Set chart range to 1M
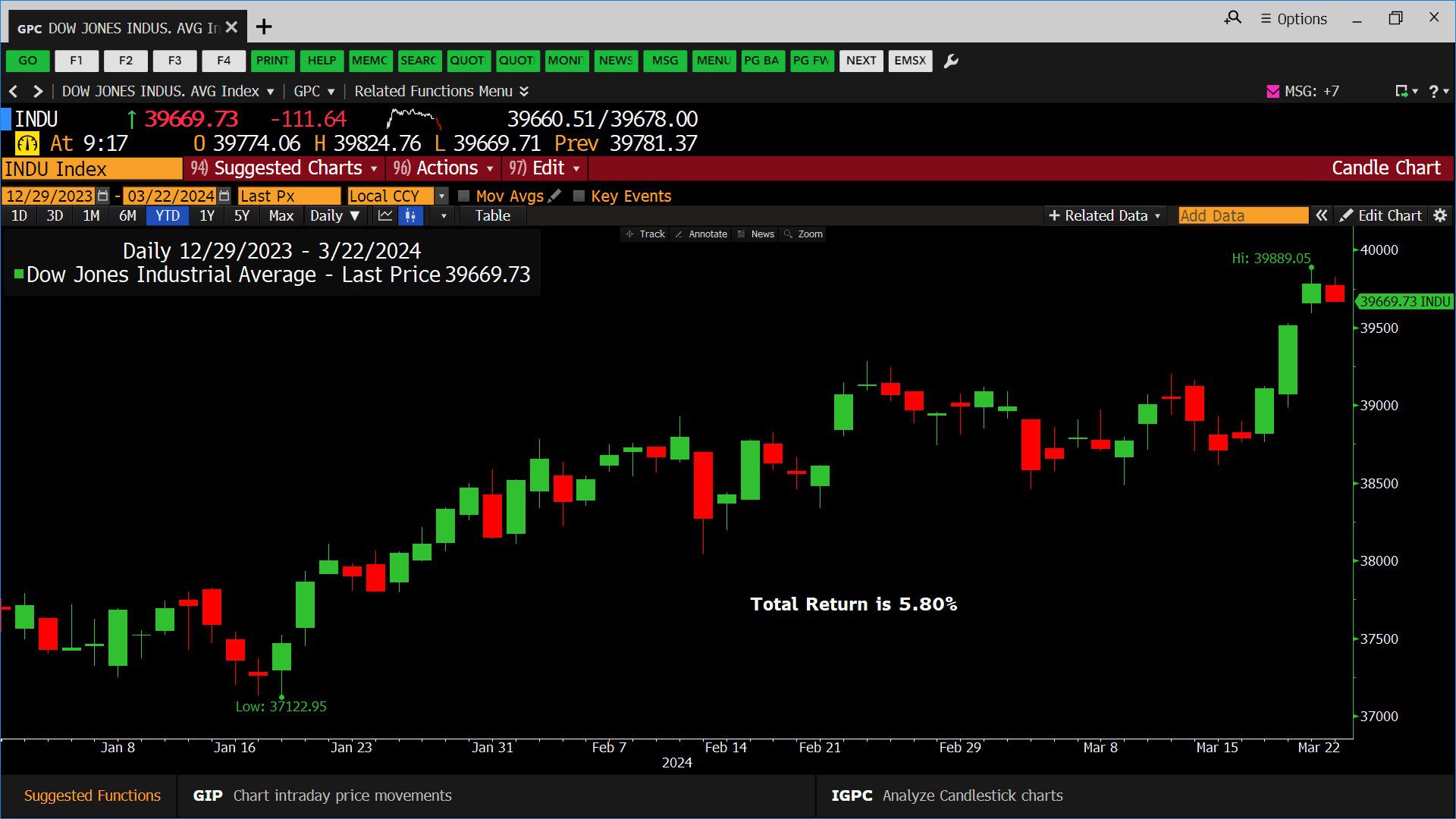Viewport: 1456px width, 819px height. pyautogui.click(x=91, y=215)
